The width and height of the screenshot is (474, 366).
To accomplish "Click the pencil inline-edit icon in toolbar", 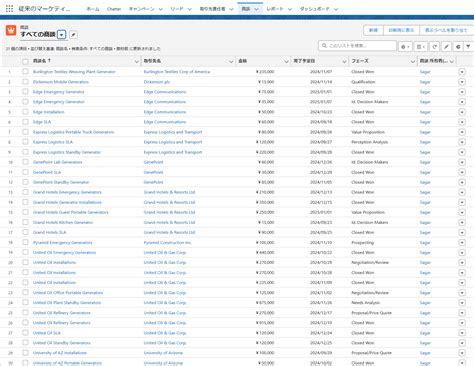I will pyautogui.click(x=446, y=47).
